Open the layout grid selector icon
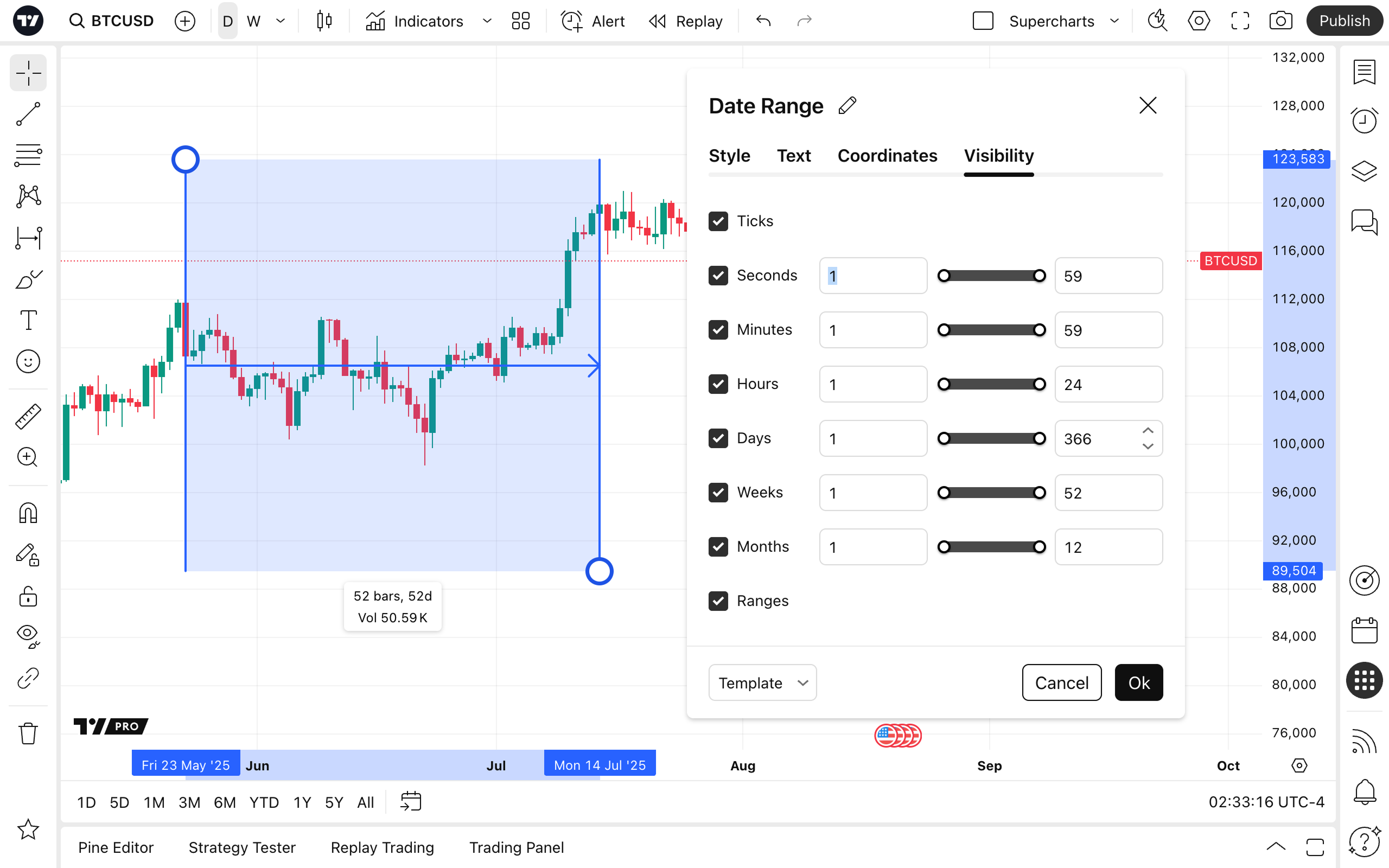The width and height of the screenshot is (1389, 868). tap(520, 21)
